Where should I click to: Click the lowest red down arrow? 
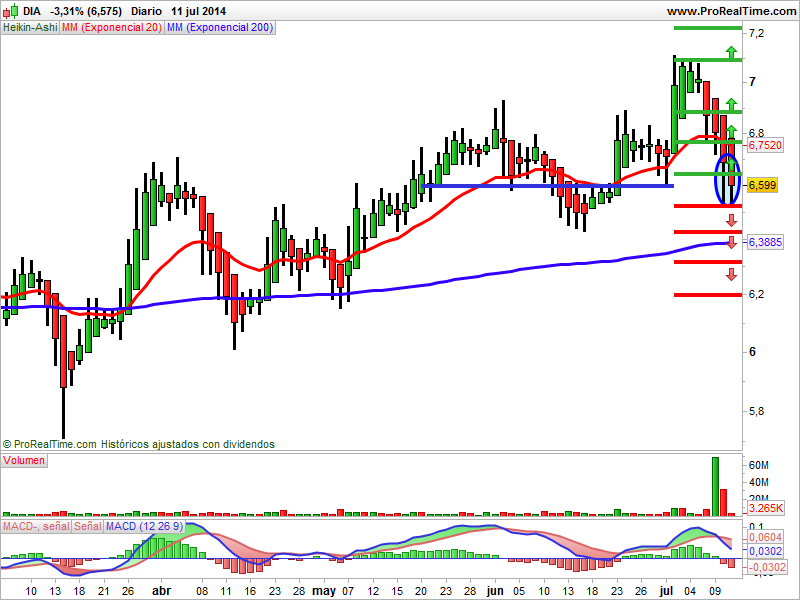point(732,274)
